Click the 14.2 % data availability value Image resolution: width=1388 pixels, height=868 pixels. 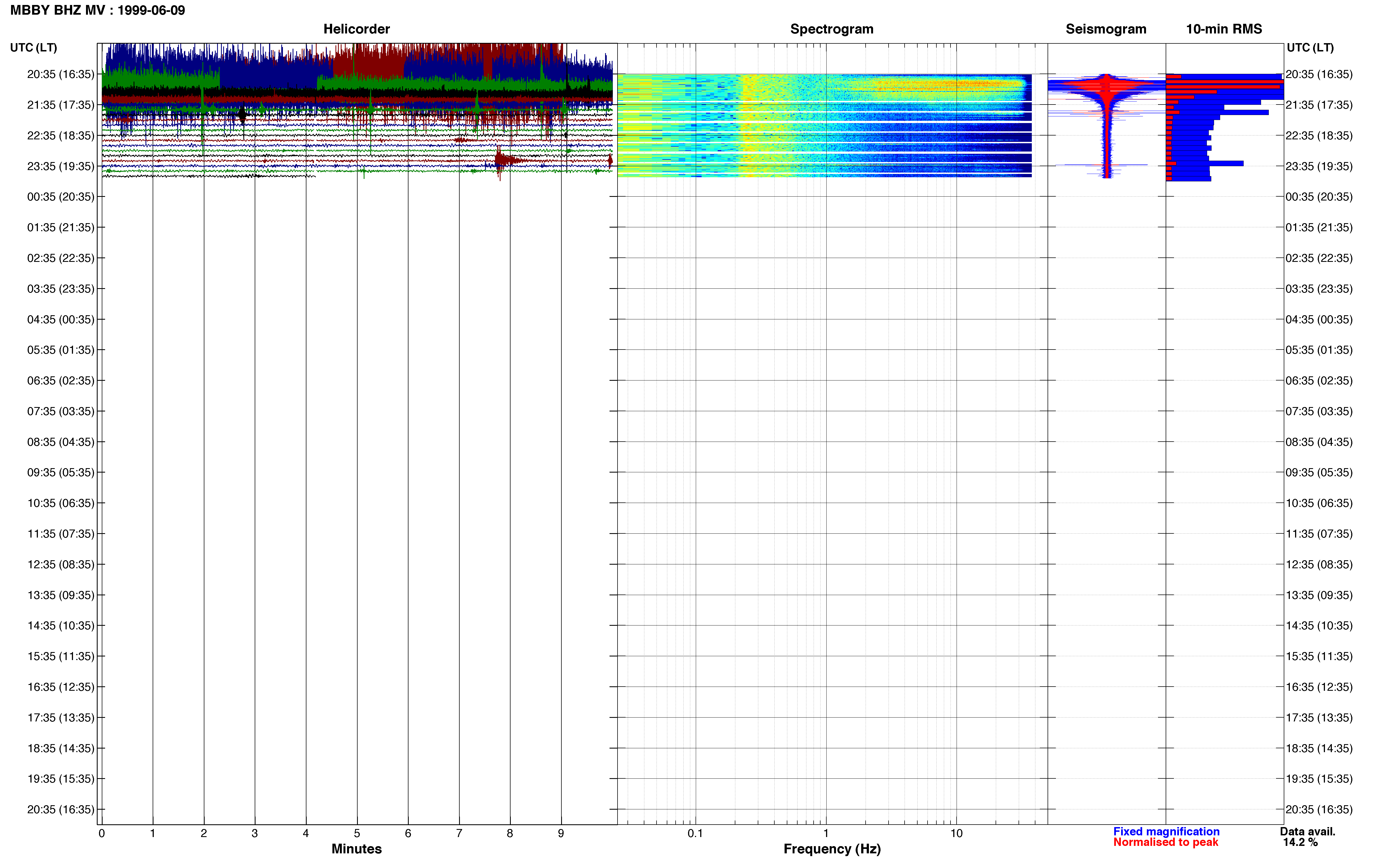pyautogui.click(x=1300, y=842)
